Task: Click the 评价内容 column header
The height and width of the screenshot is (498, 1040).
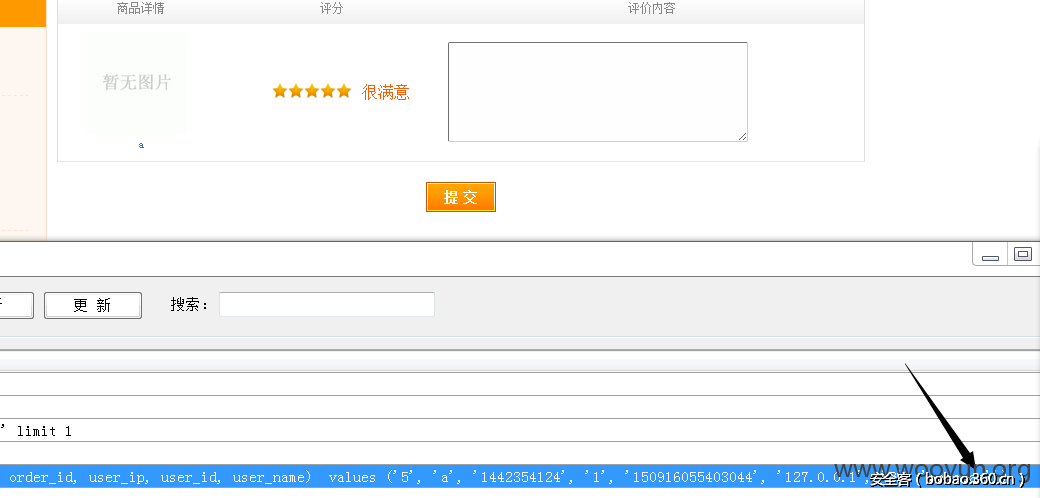Action: [651, 9]
